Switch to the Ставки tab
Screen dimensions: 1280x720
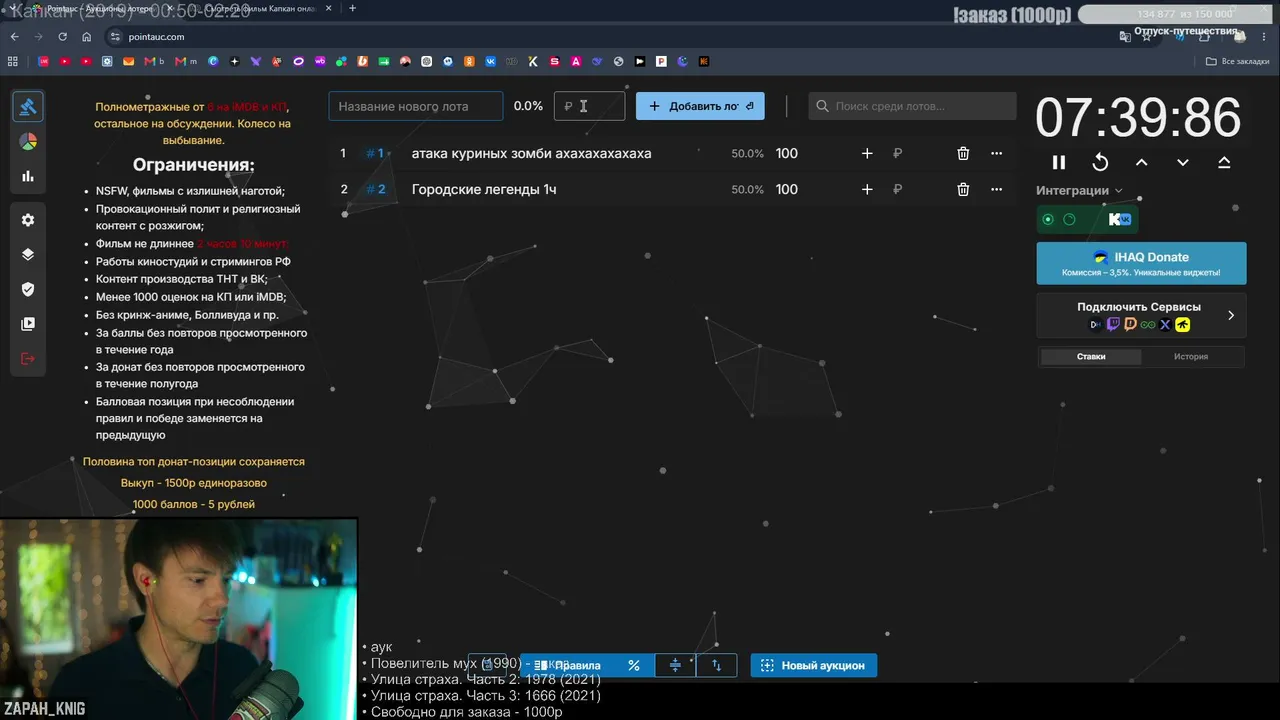click(x=1091, y=356)
